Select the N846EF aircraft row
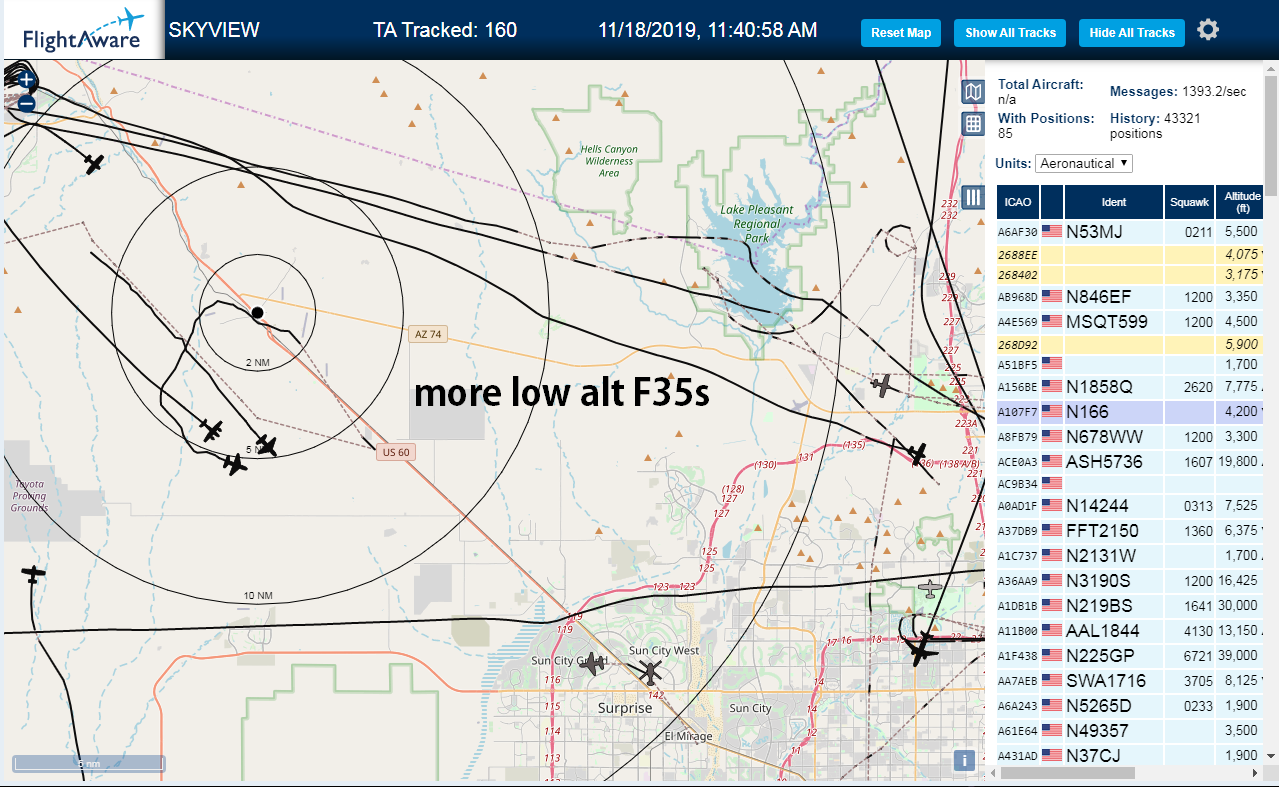The height and width of the screenshot is (787, 1279). click(x=1130, y=296)
